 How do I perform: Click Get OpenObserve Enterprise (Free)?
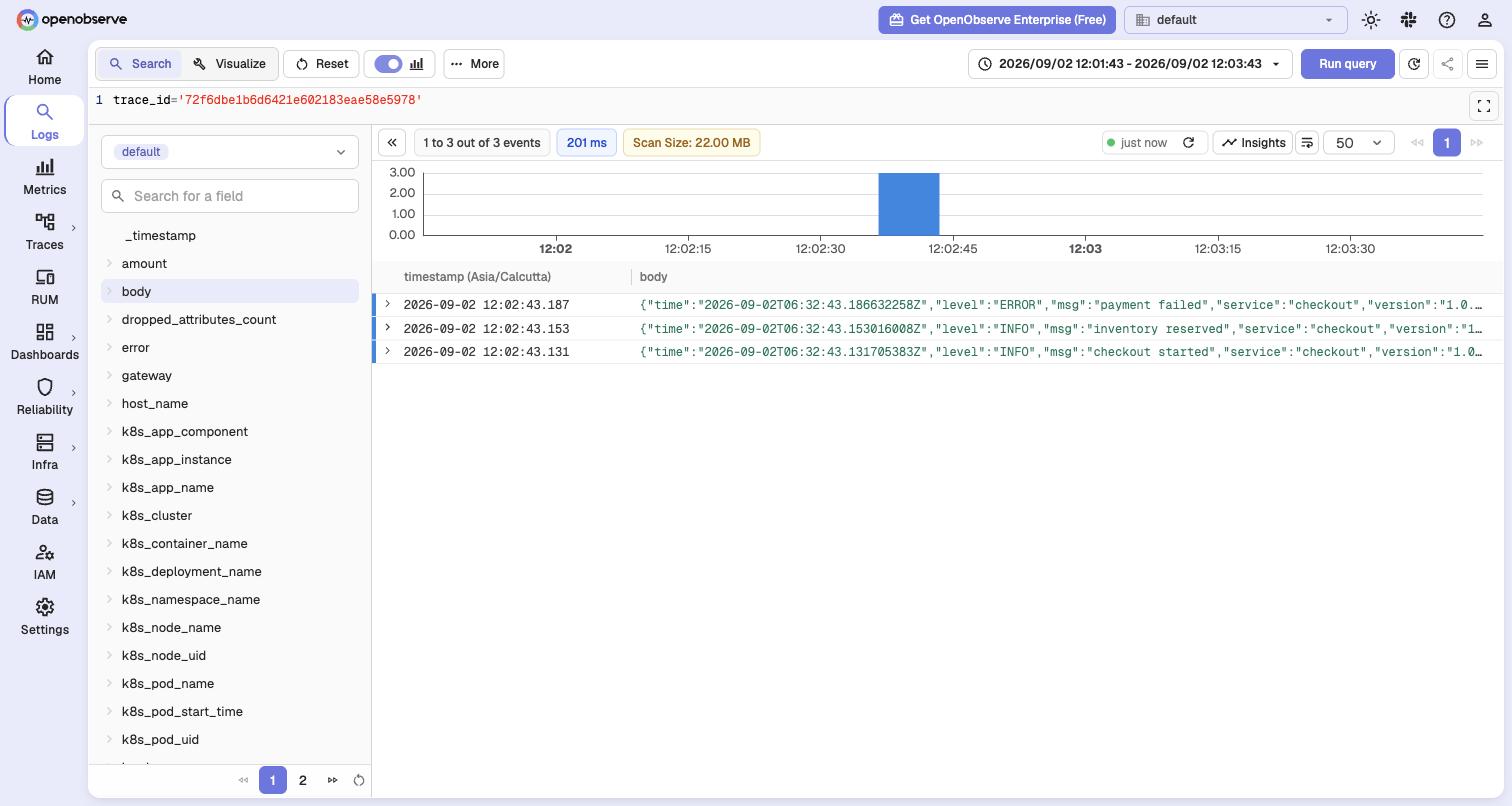[997, 20]
